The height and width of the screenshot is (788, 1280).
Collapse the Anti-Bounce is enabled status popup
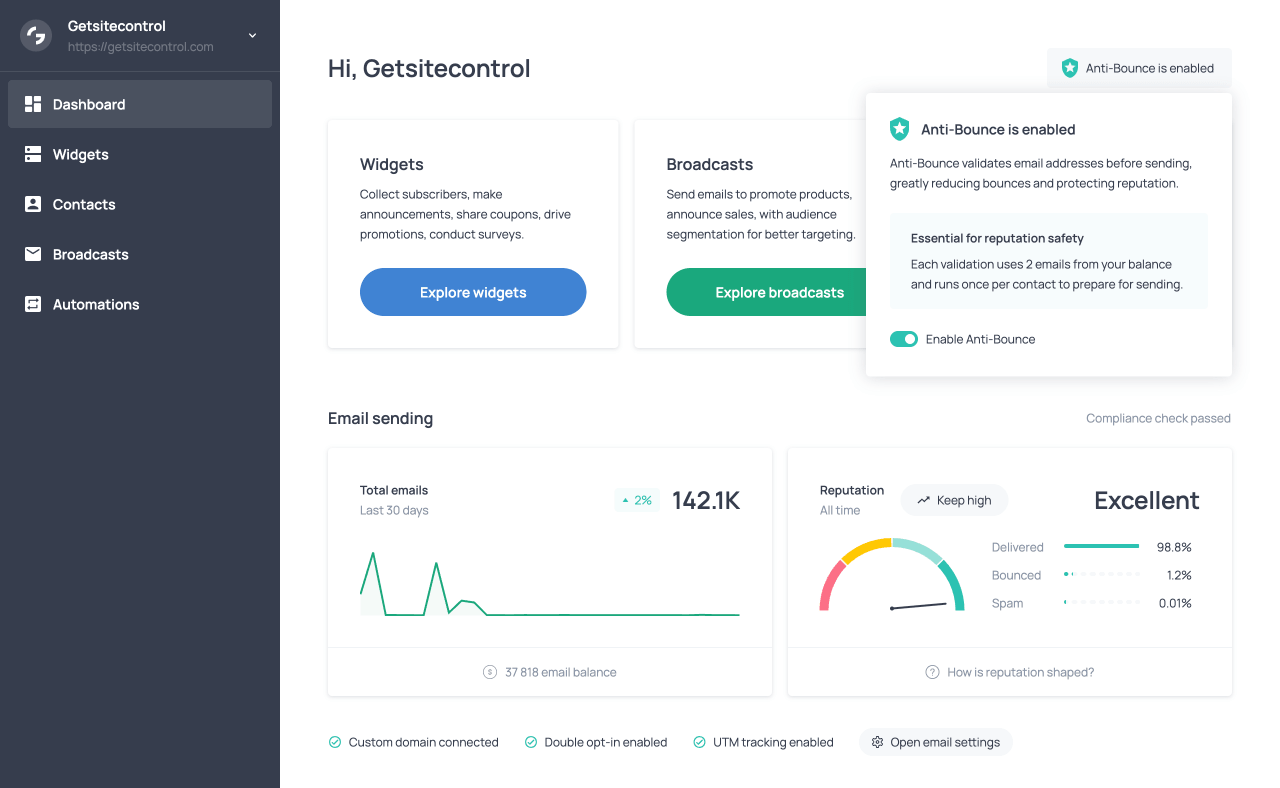(1139, 68)
